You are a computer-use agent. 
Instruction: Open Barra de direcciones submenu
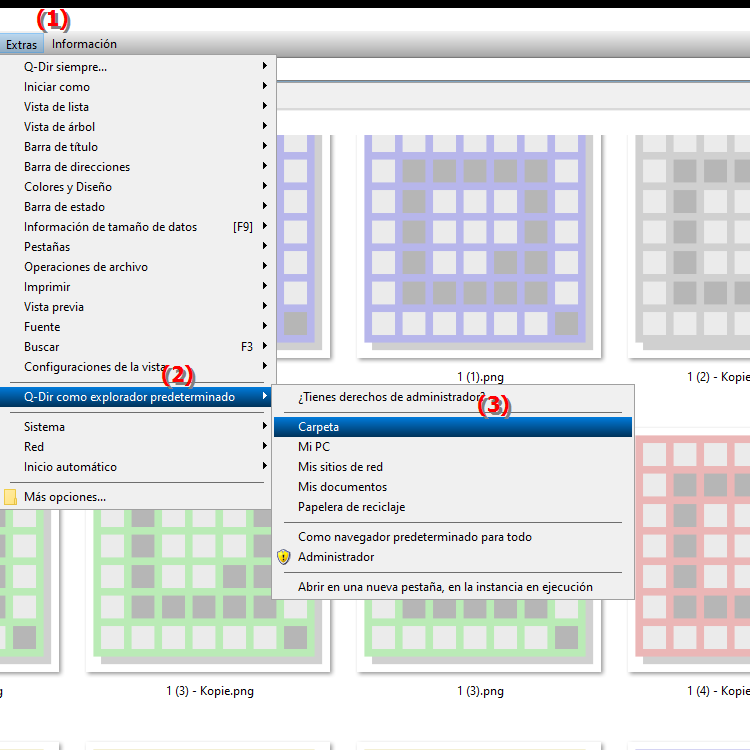point(138,167)
